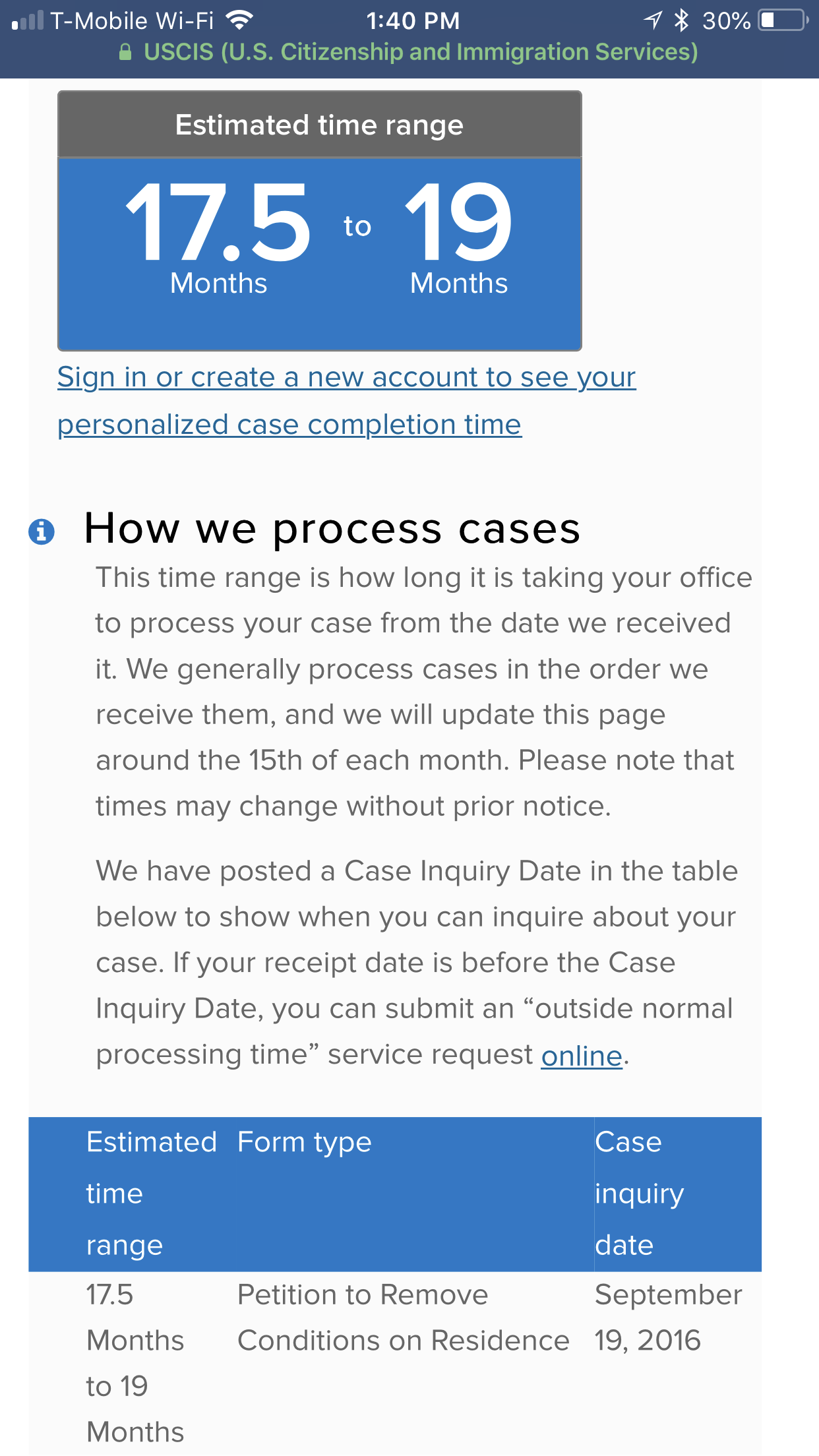Tap the Wi-Fi status icon

tap(239, 20)
